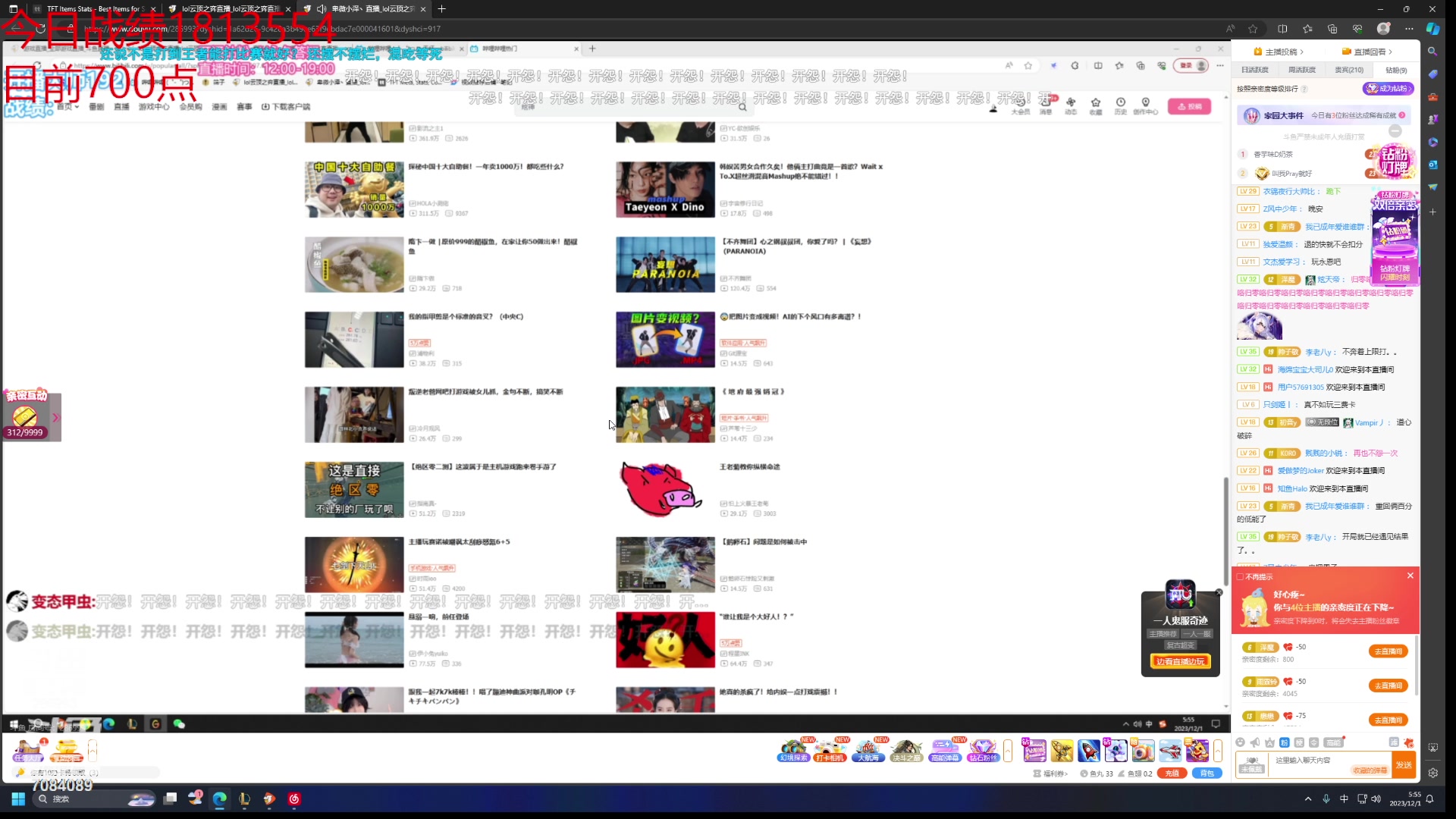Open Windows Start menu
1456x819 pixels.
tap(18, 799)
